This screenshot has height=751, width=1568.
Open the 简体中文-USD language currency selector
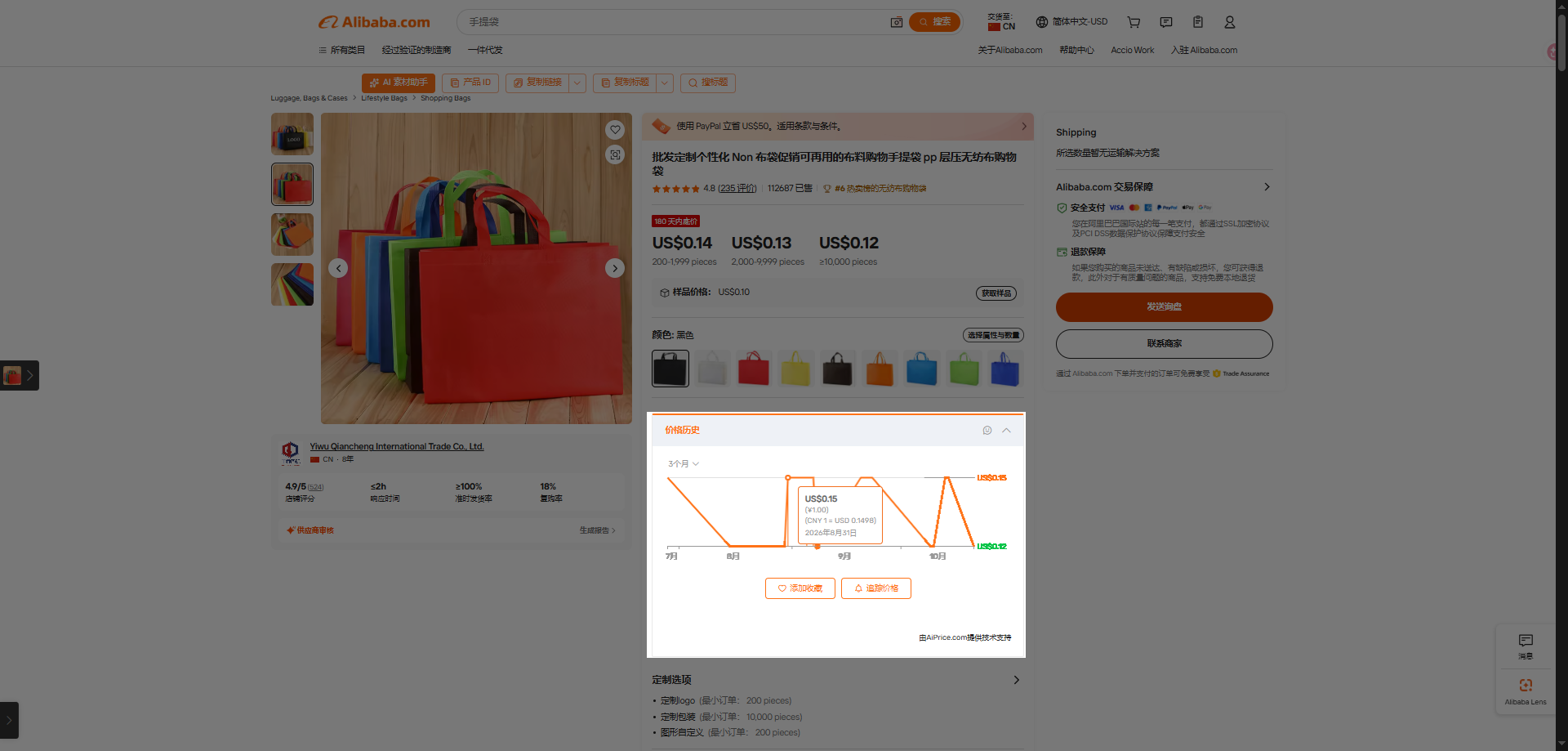[1071, 22]
